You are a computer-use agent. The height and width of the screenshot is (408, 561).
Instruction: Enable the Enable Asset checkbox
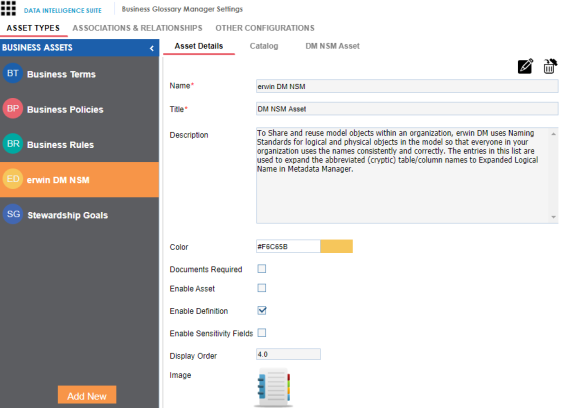coord(262,288)
